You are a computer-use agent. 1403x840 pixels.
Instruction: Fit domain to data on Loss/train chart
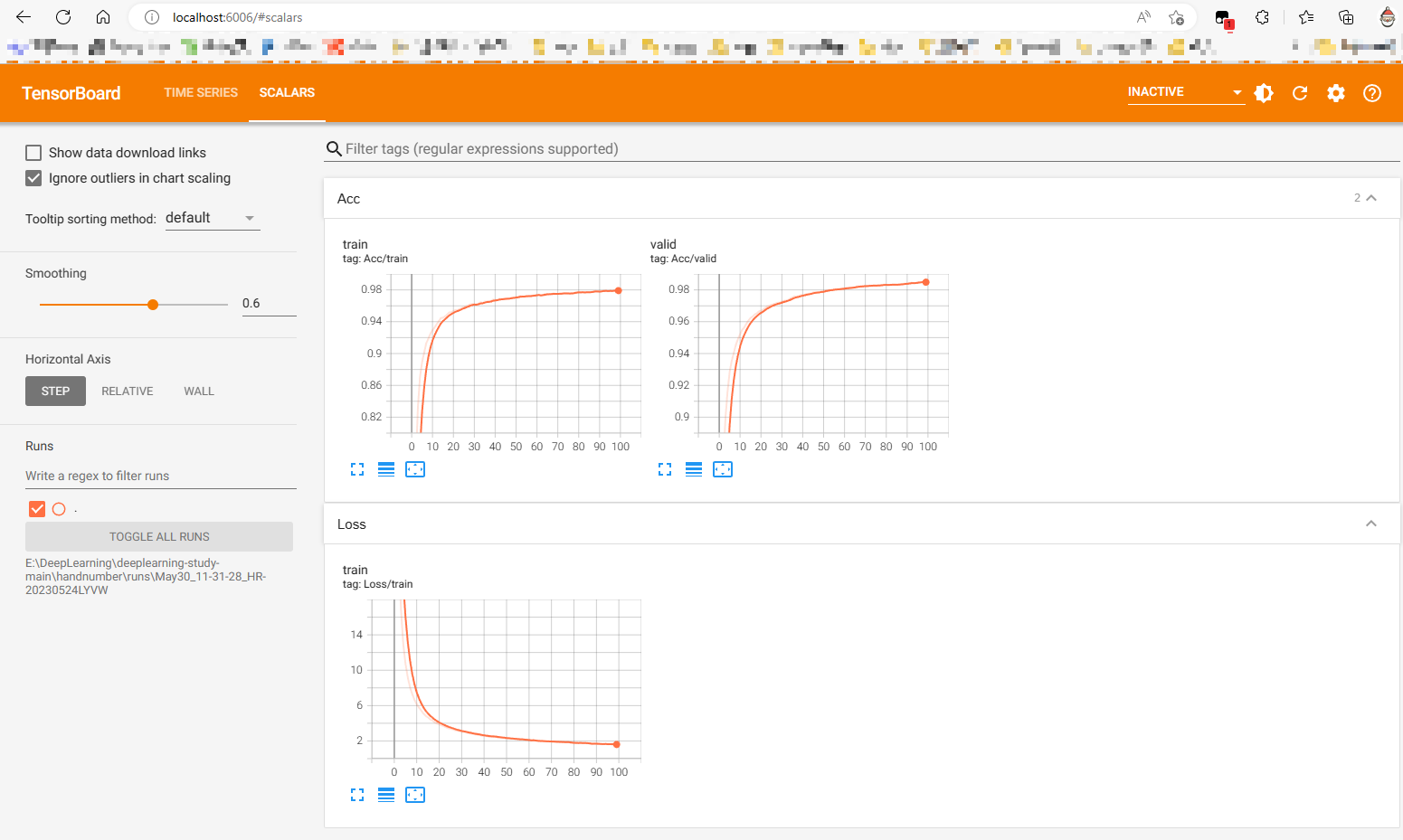point(415,795)
